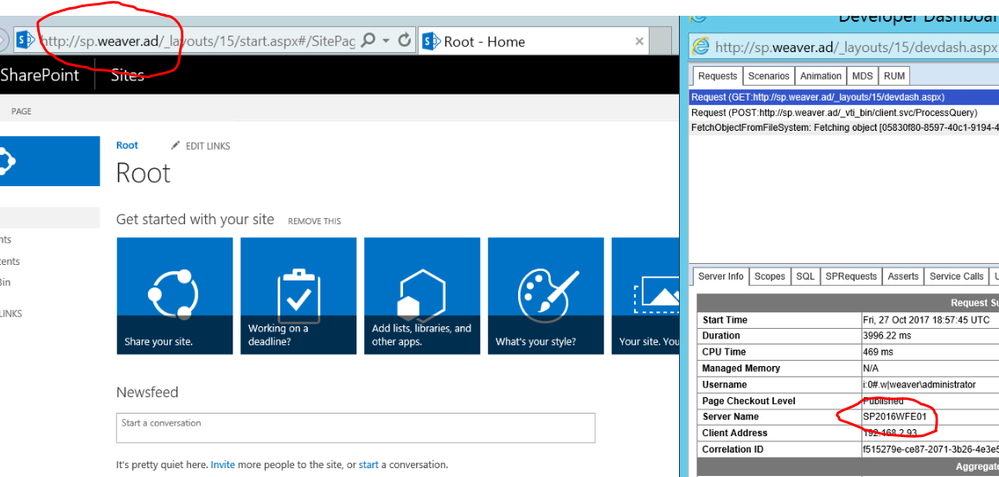The image size is (999, 477).
Task: Click the search magnifier icon in address bar
Action: pos(368,41)
